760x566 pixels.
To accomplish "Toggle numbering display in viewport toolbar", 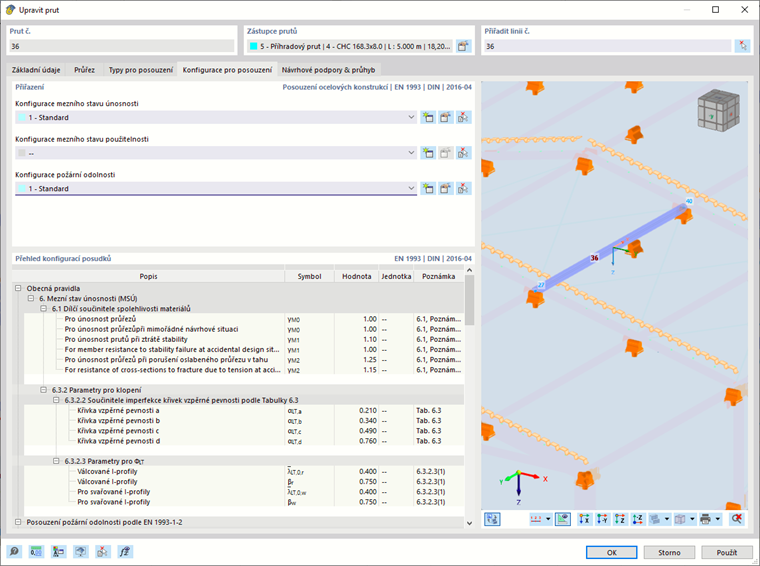I will (x=536, y=519).
